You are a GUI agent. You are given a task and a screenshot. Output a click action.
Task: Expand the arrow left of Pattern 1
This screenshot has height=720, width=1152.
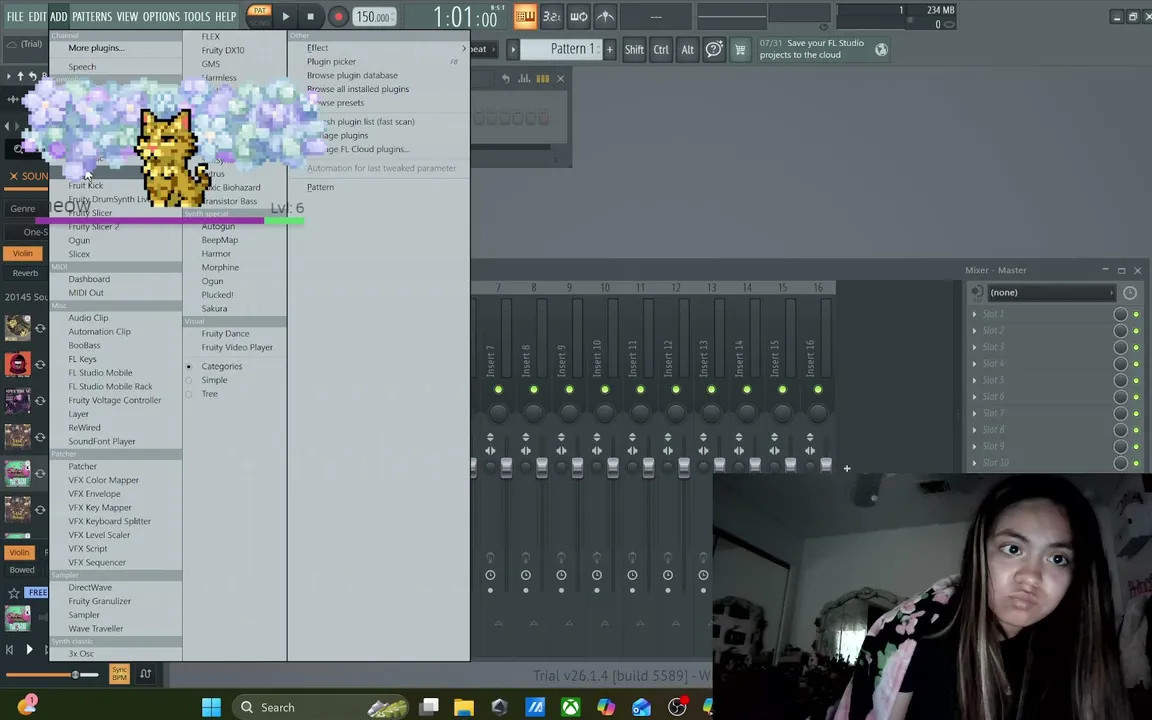(x=513, y=50)
